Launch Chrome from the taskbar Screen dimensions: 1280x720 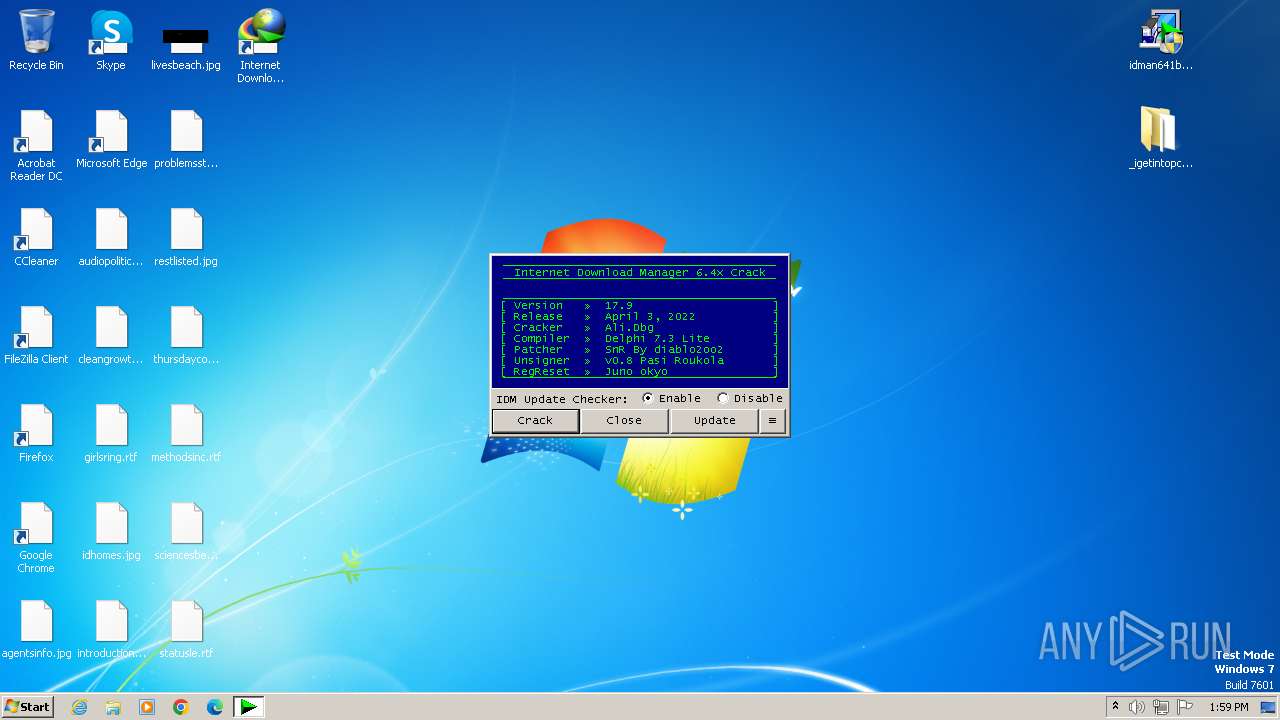181,707
